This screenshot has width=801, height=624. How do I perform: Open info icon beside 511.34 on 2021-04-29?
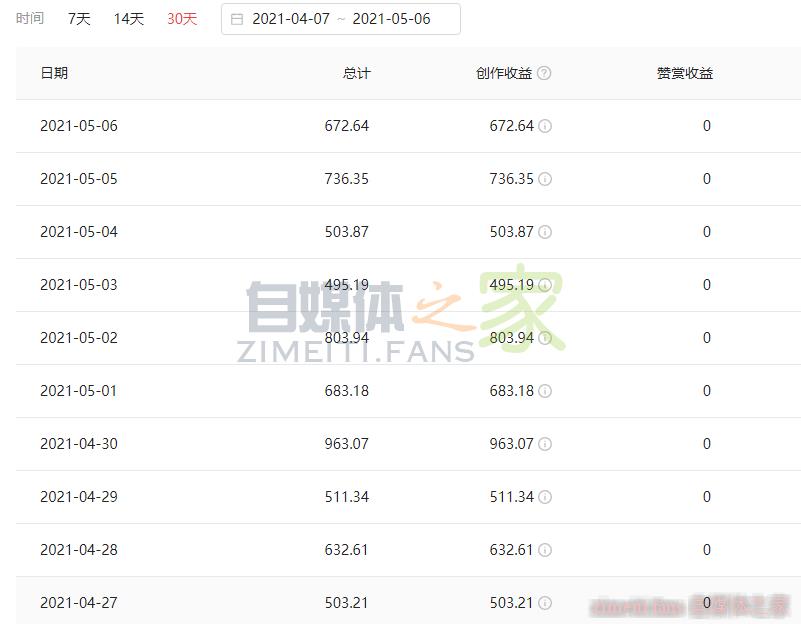(x=546, y=497)
